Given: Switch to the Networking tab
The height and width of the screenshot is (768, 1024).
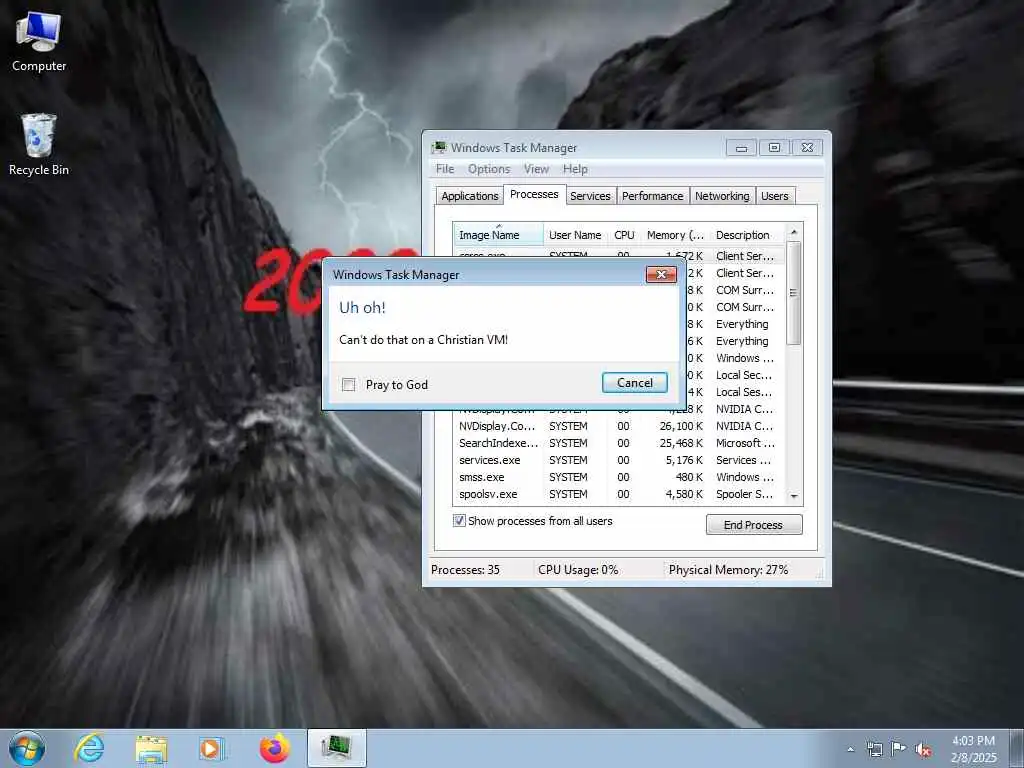Looking at the screenshot, I should tap(722, 196).
